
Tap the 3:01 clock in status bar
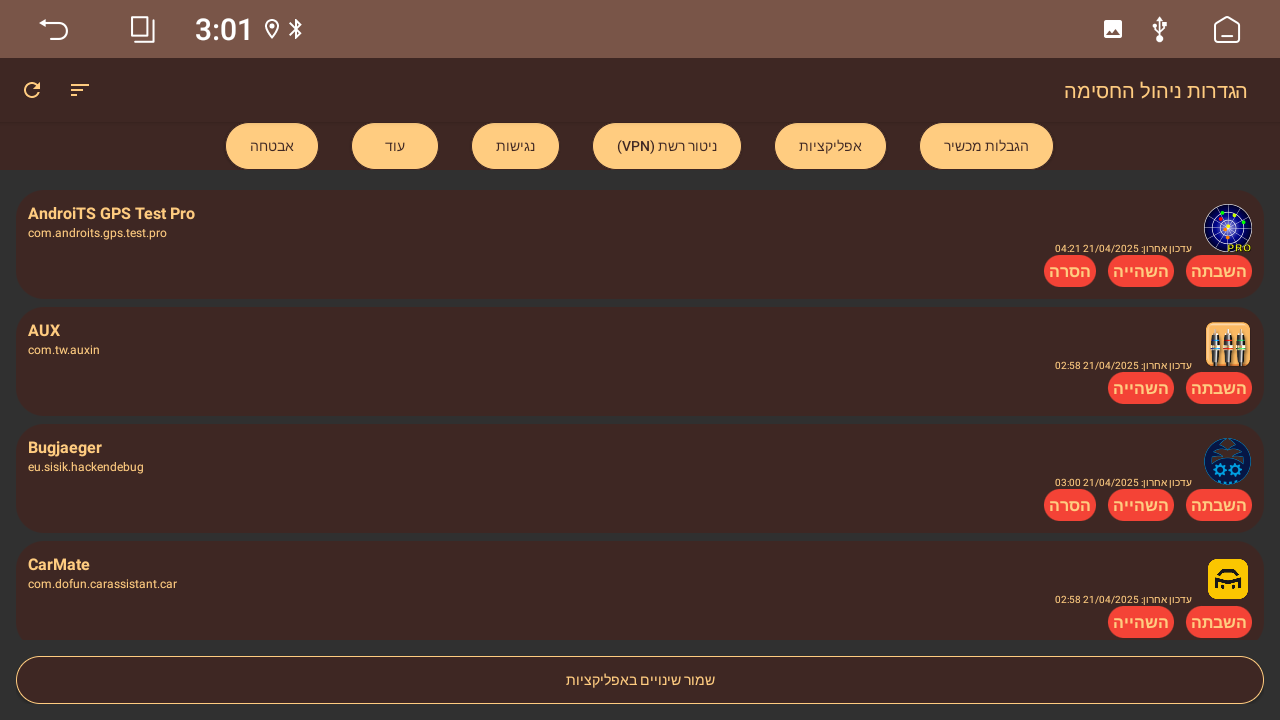tap(224, 30)
